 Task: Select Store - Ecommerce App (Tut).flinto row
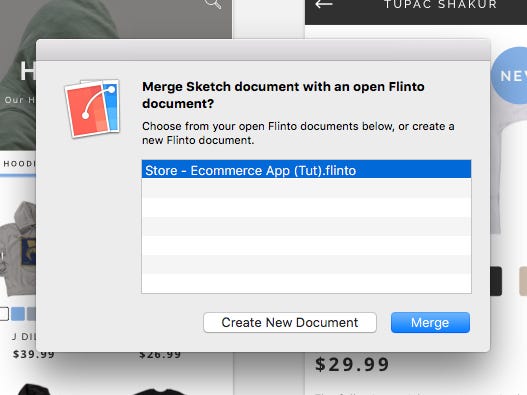click(306, 170)
